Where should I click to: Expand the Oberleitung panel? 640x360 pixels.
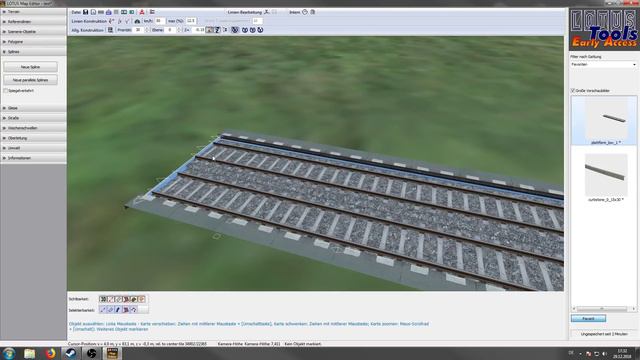pyautogui.click(x=33, y=138)
